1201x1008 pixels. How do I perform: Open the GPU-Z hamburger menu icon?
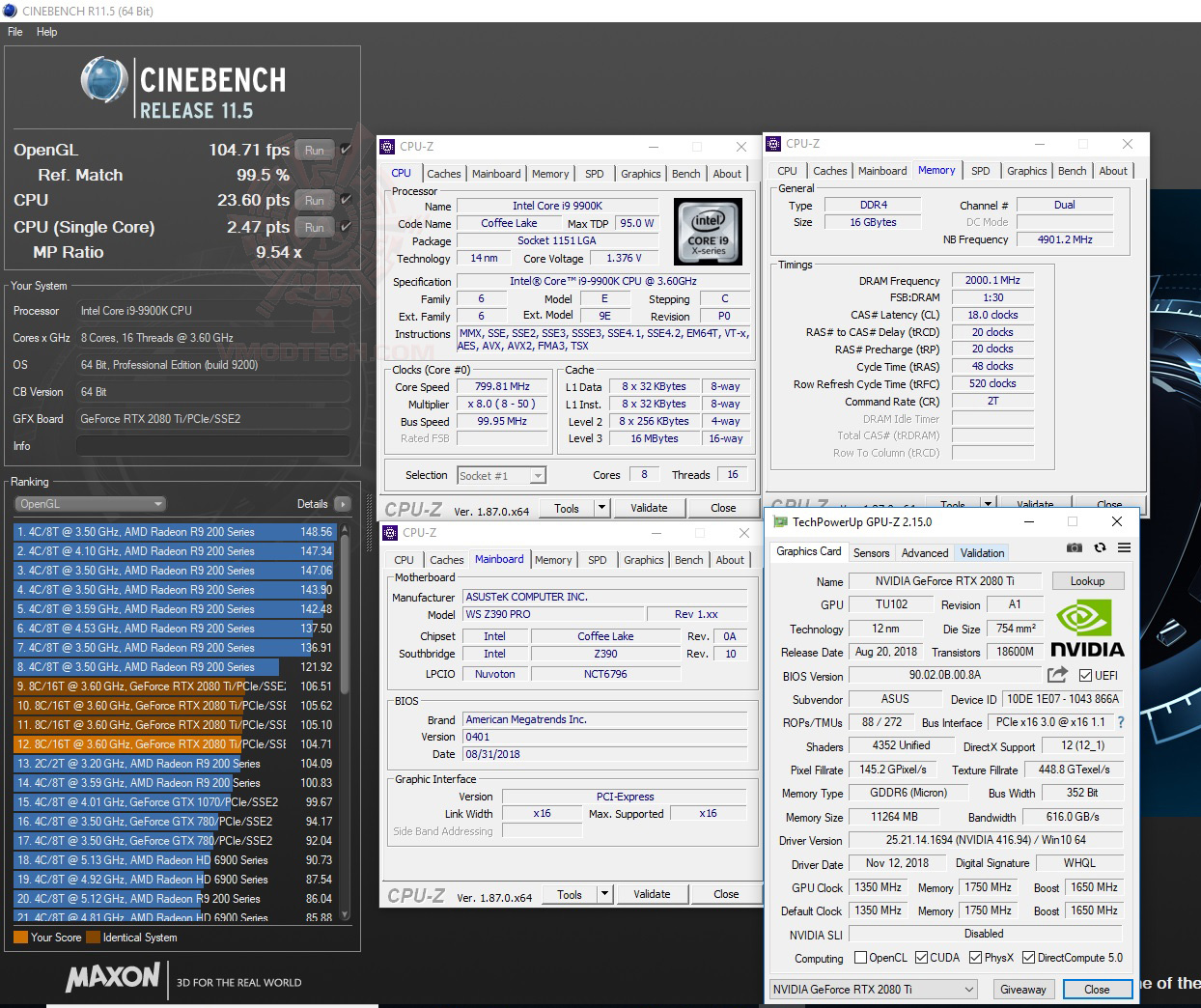click(1123, 547)
